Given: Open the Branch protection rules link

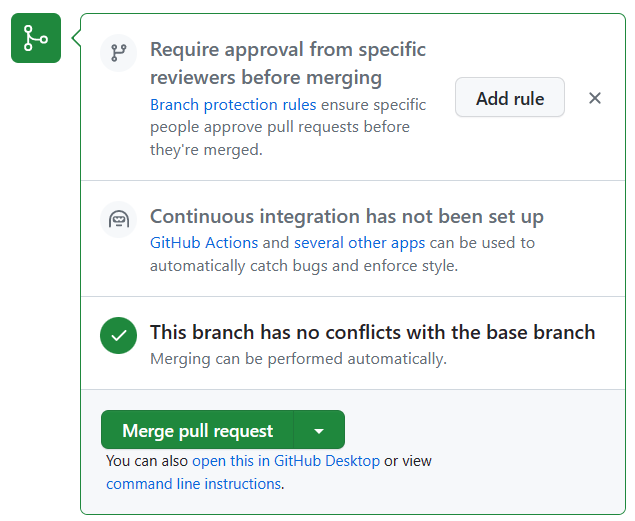Looking at the screenshot, I should point(233,105).
